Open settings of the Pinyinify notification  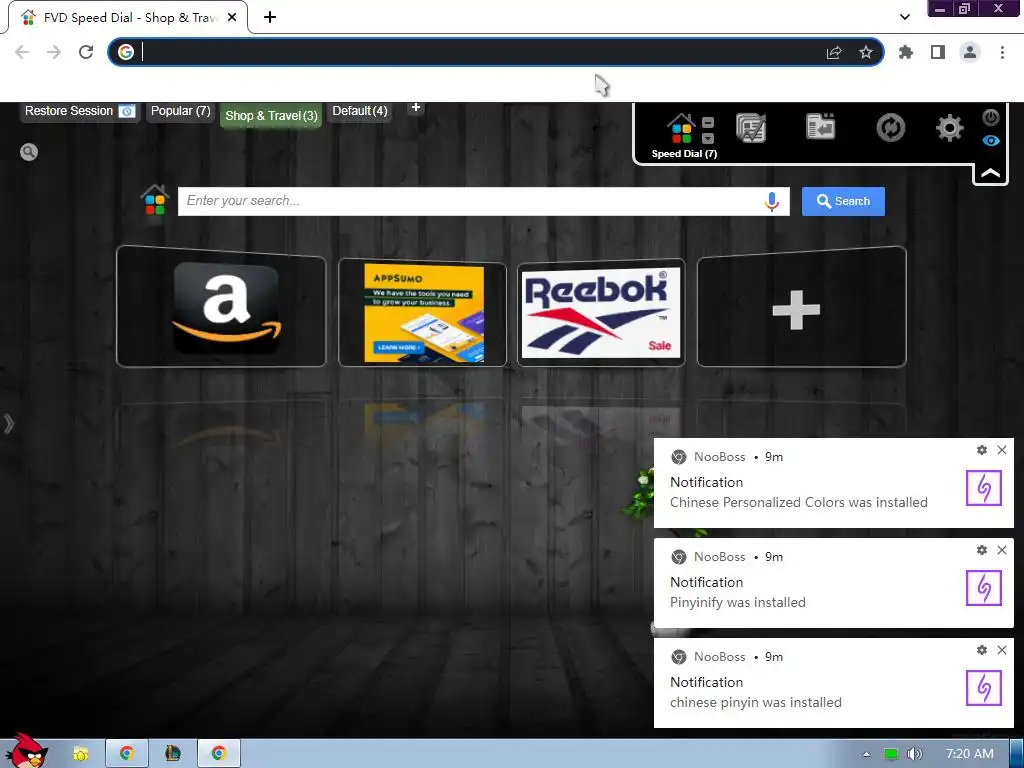point(982,550)
